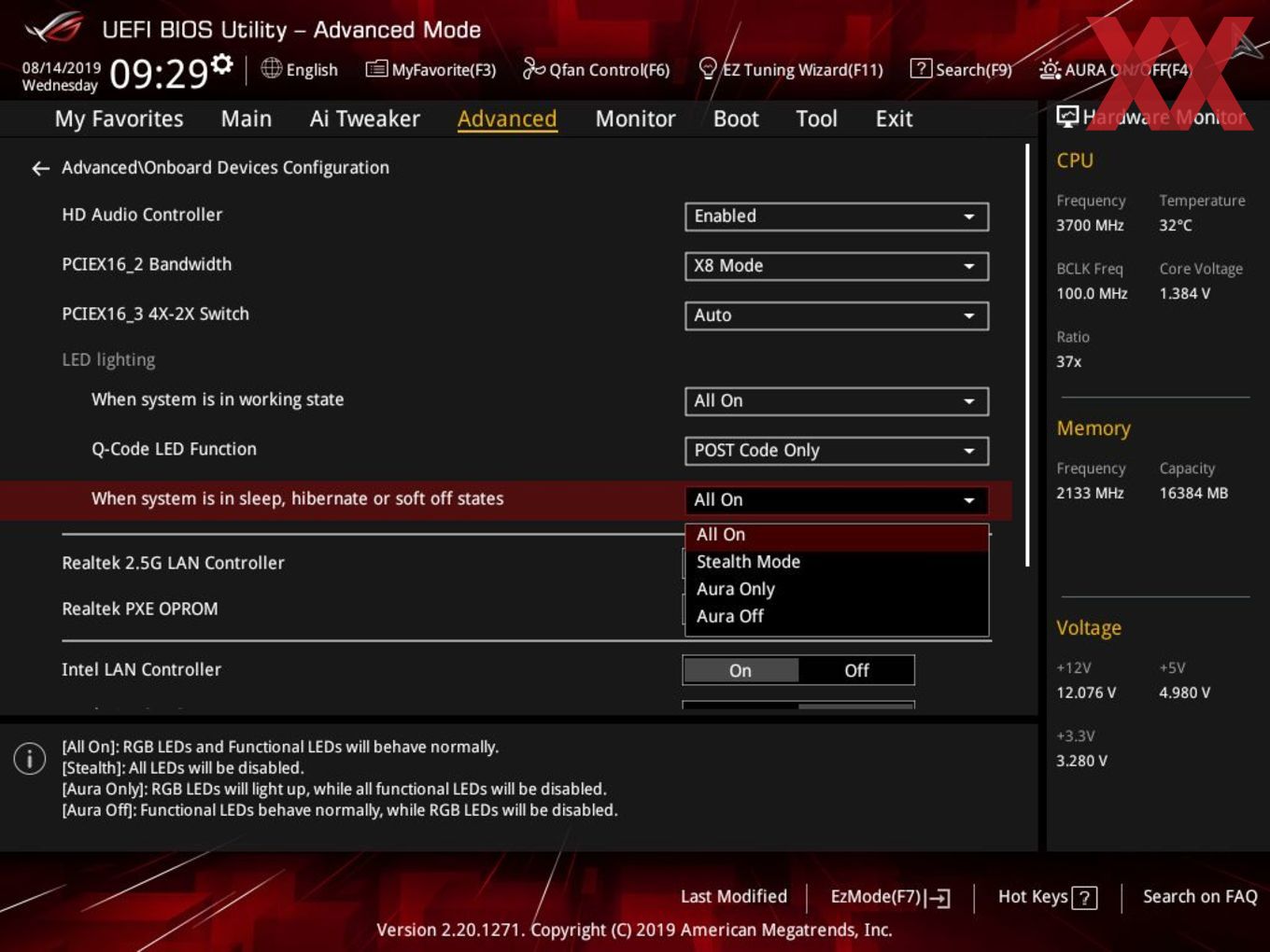Viewport: 1270px width, 952px height.
Task: Switch to Main tab
Action: tap(247, 119)
